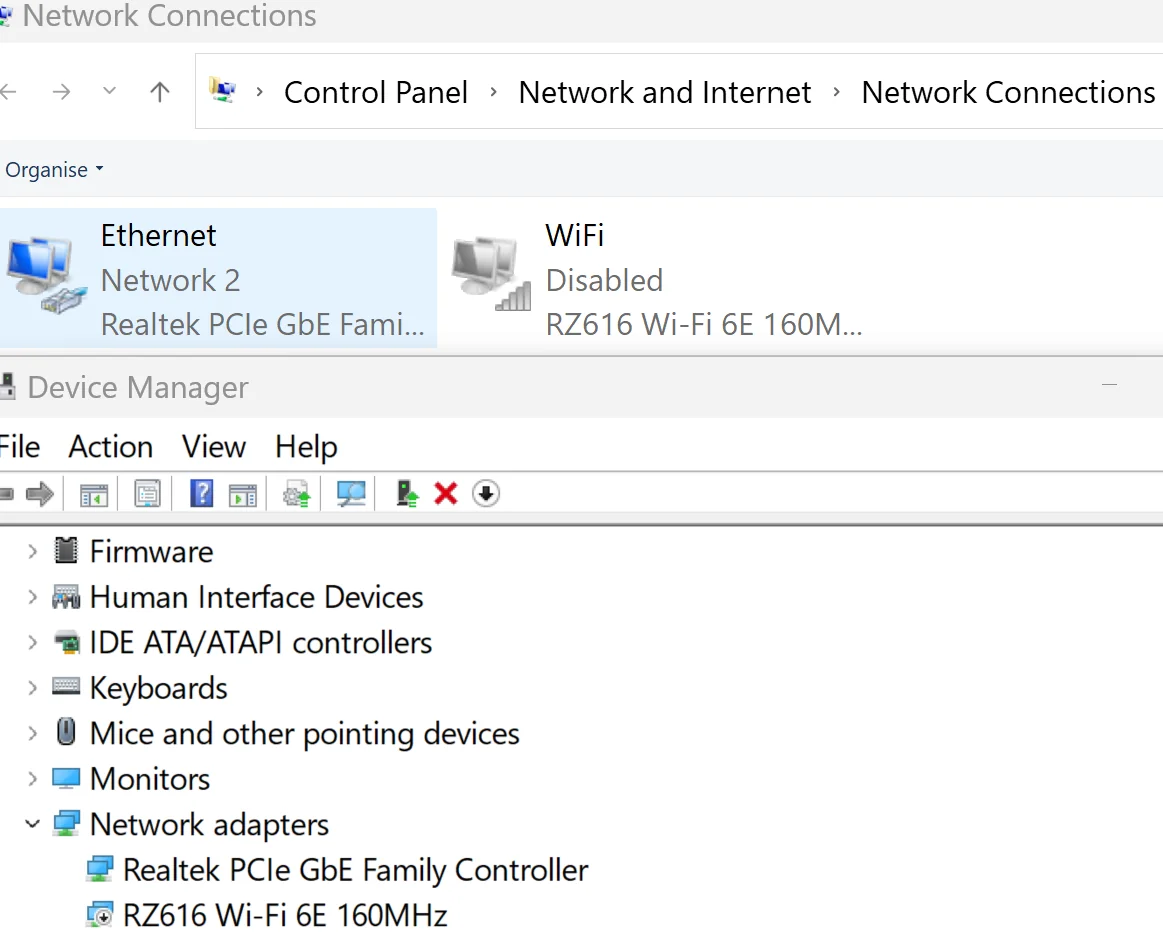Click the Update device driver toolbar icon
The height and width of the screenshot is (932, 1163).
point(297,494)
